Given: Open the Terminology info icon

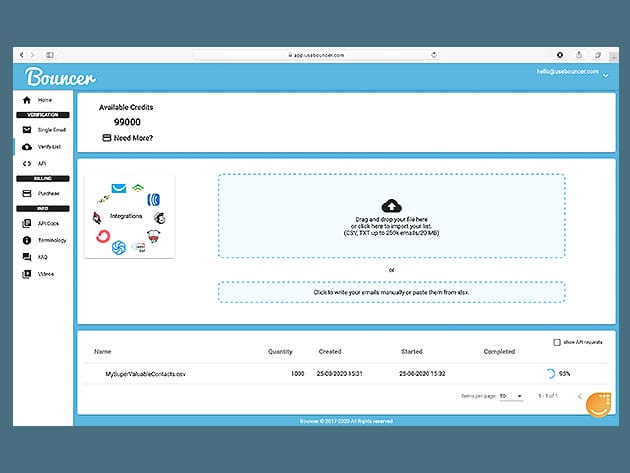Looking at the screenshot, I should coord(26,240).
